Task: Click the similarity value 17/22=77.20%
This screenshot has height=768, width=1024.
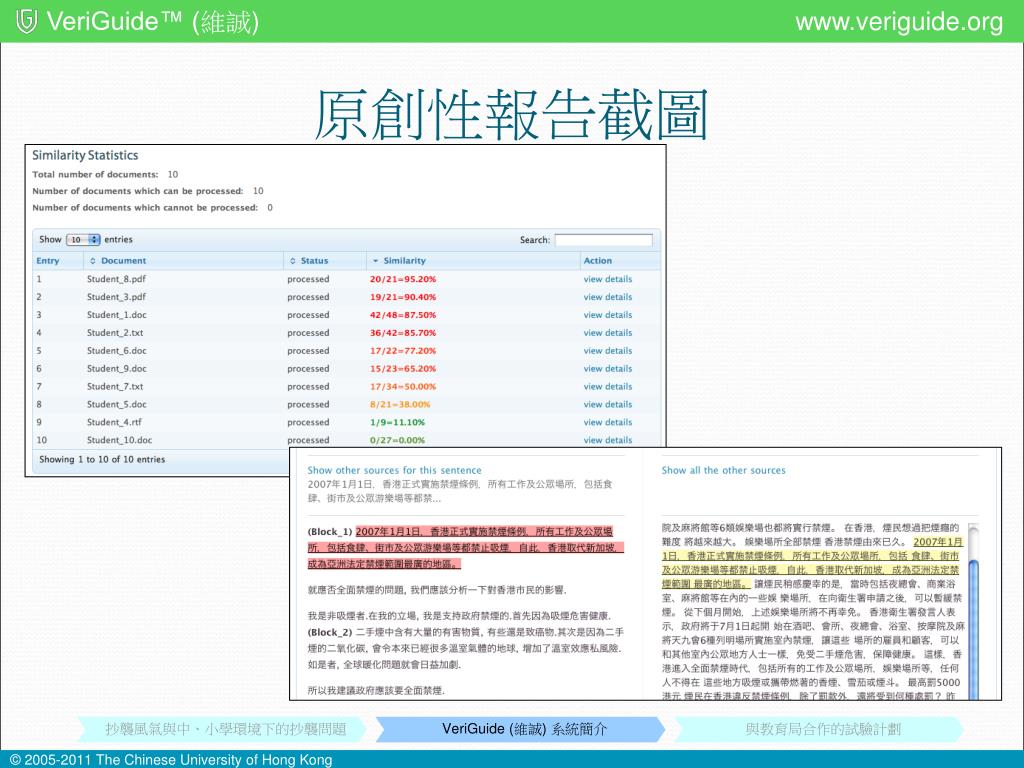Action: tap(403, 351)
